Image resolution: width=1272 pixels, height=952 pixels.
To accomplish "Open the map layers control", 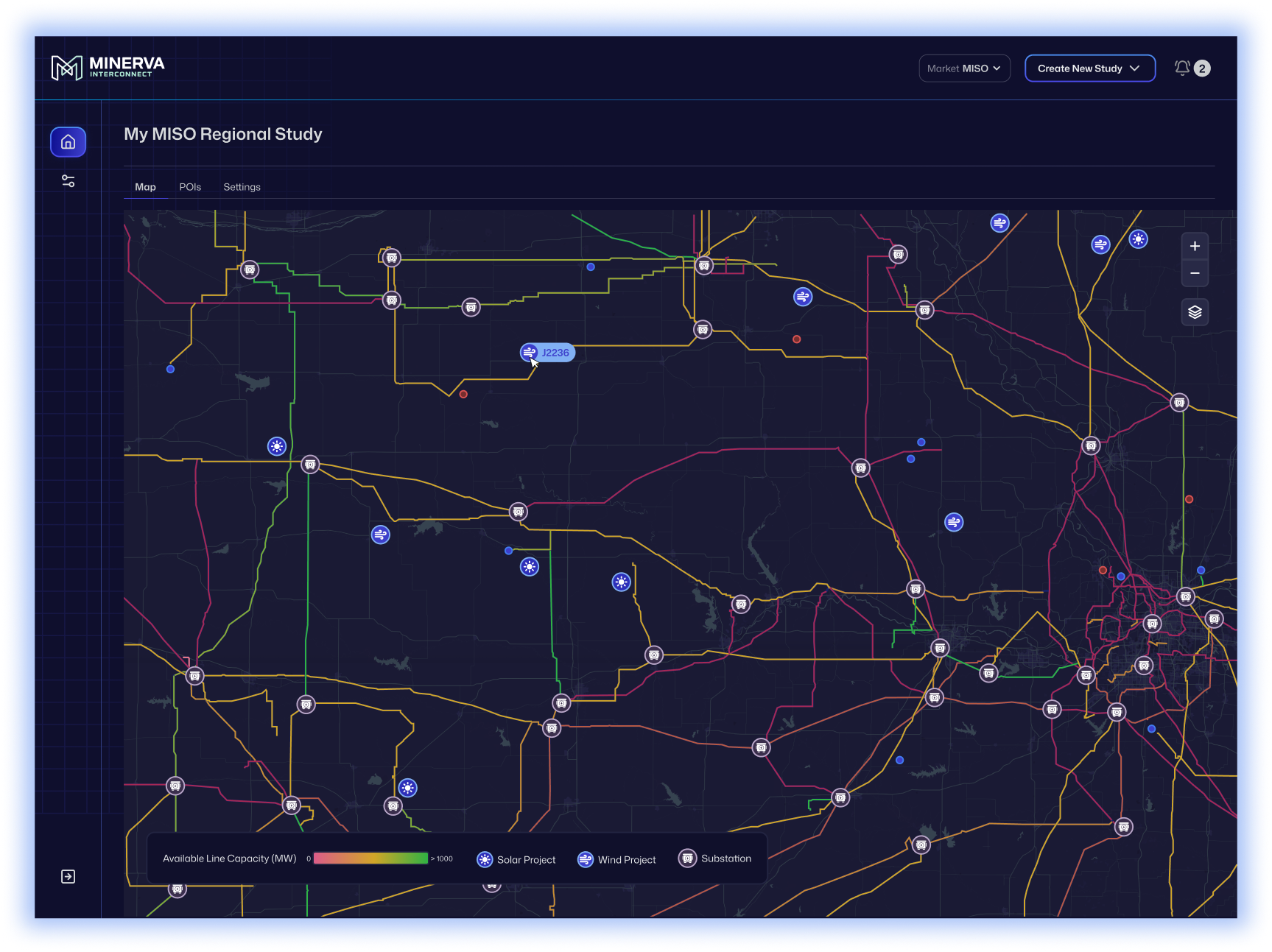I will [x=1195, y=312].
